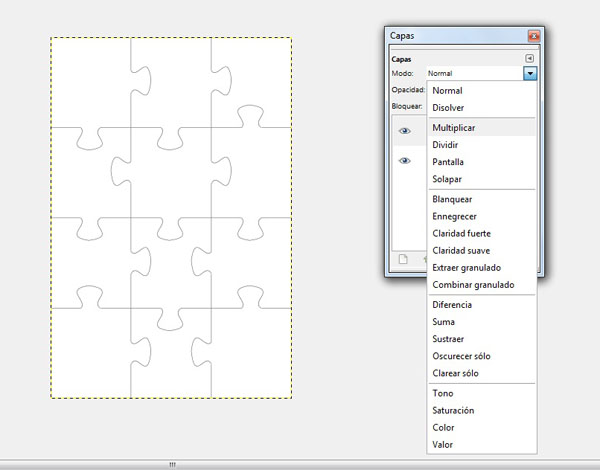
Task: Pick Oscurecer sólo mode
Action: (x=482, y=356)
